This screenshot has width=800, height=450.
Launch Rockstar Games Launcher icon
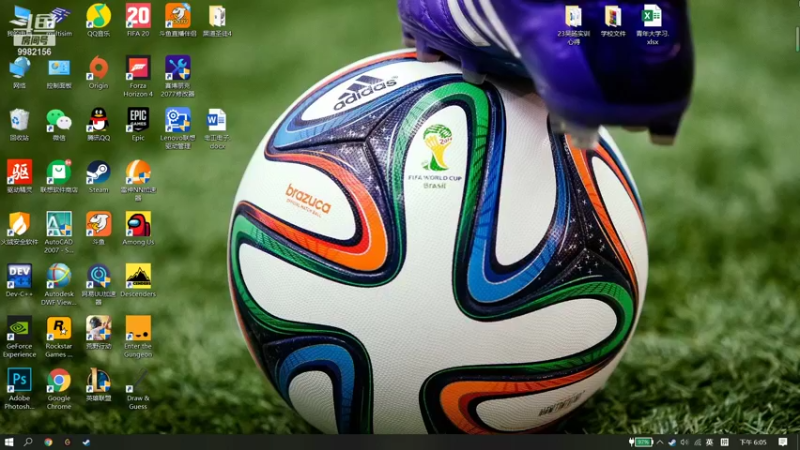[59, 337]
